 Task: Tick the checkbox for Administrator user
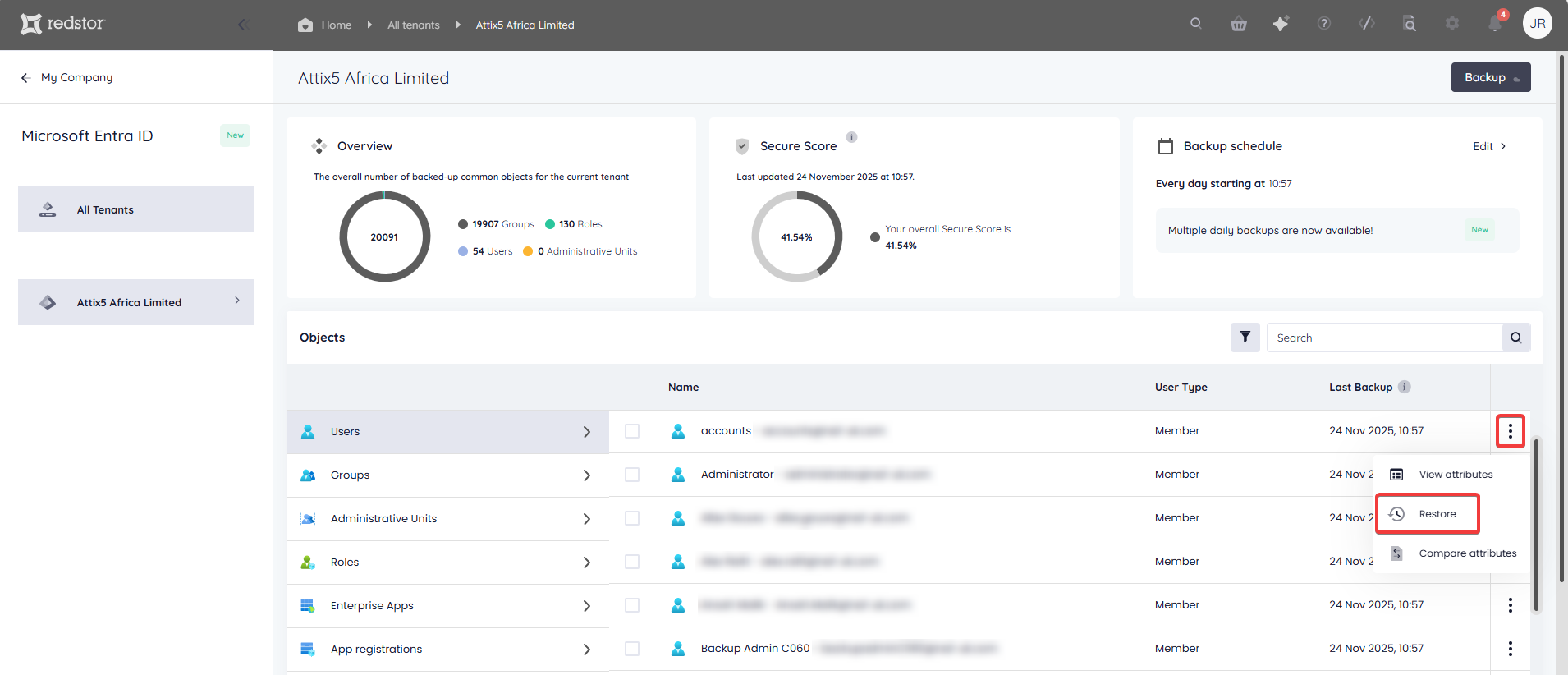(632, 475)
